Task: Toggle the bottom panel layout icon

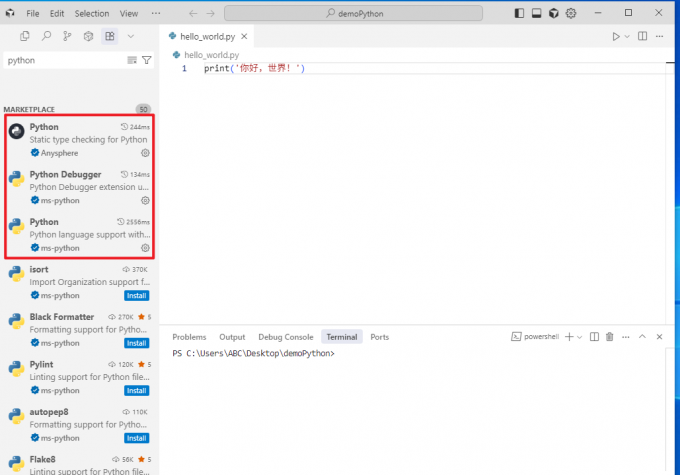Action: (x=536, y=13)
